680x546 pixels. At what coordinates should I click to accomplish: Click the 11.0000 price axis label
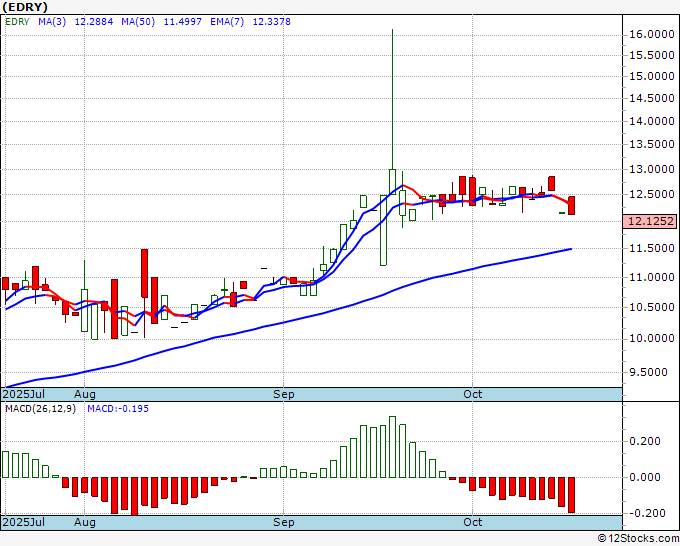[x=651, y=277]
